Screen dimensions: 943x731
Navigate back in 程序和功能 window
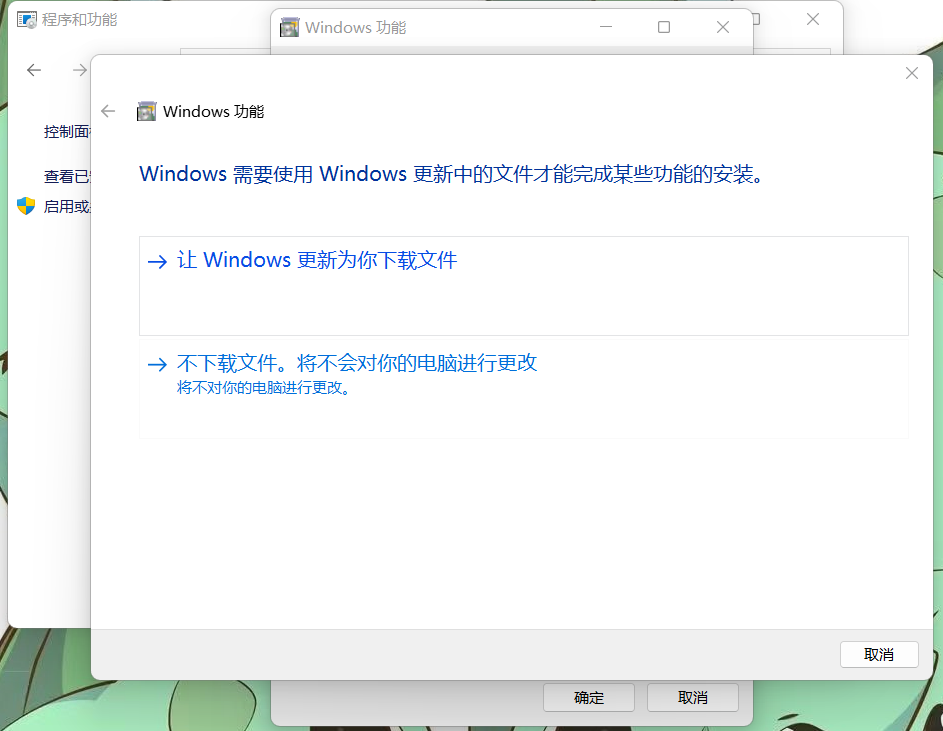(34, 70)
